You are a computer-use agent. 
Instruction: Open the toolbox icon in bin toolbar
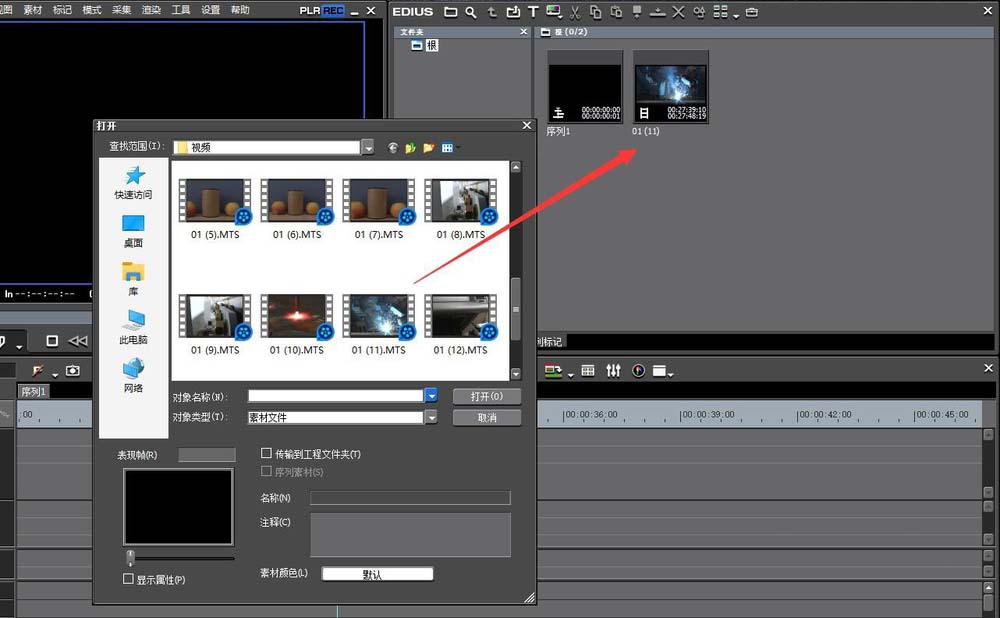coord(752,12)
